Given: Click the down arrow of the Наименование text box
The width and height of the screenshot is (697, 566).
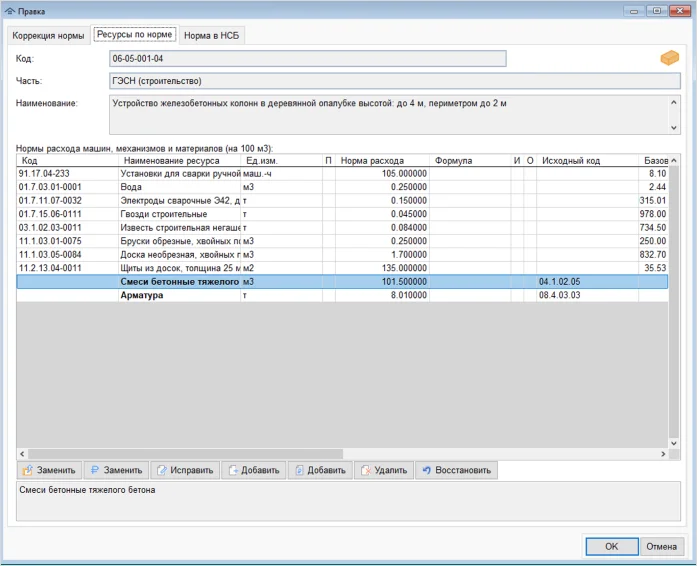Looking at the screenshot, I should pyautogui.click(x=674, y=126).
